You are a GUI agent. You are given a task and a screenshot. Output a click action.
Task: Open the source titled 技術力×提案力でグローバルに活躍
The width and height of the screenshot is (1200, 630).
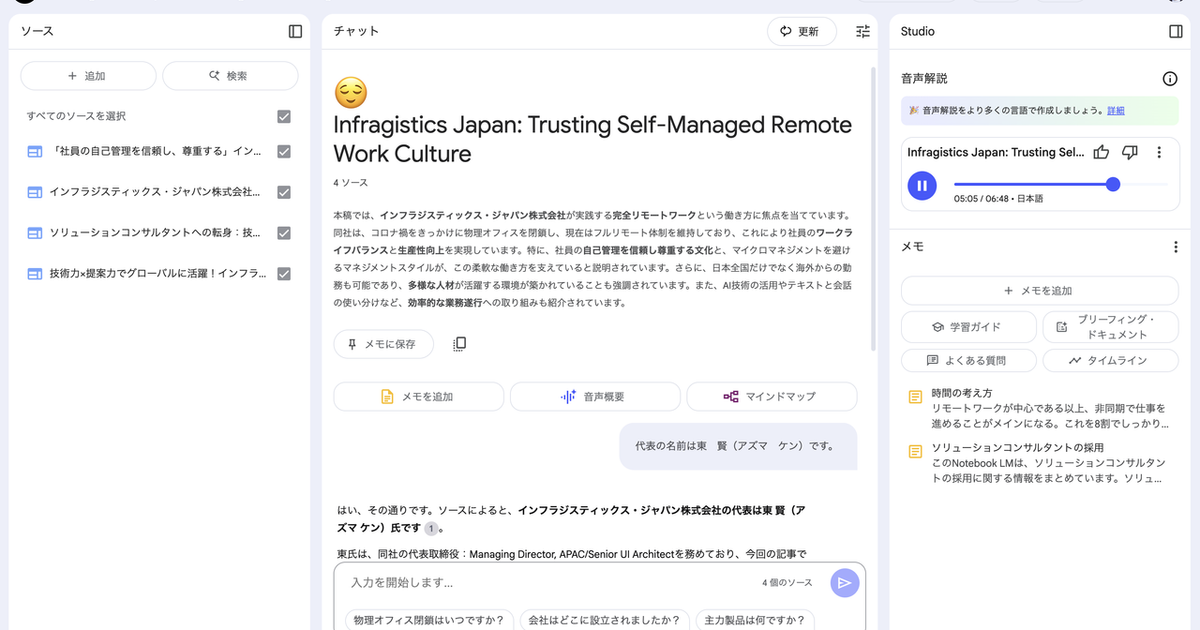click(x=158, y=274)
